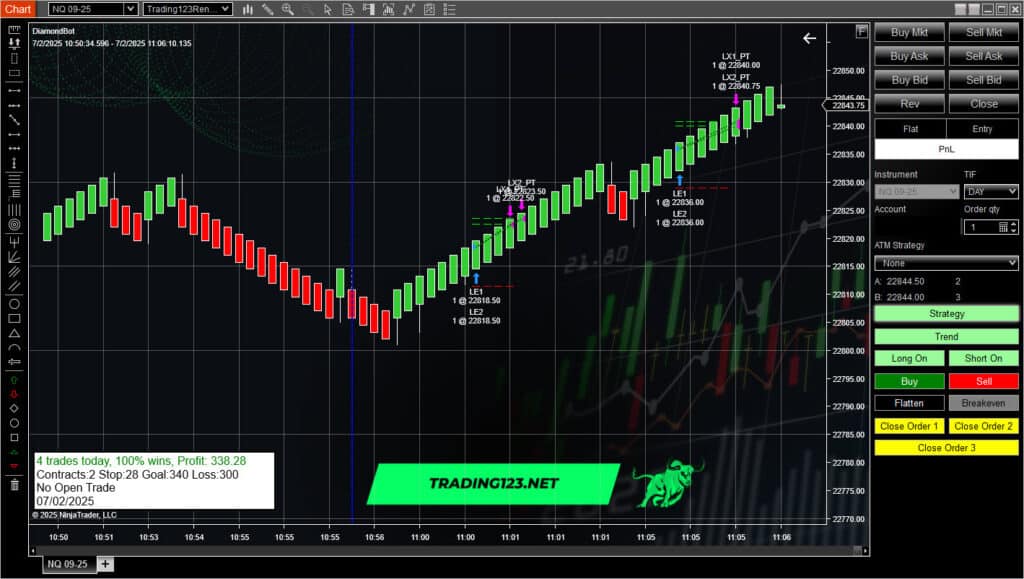The width and height of the screenshot is (1024, 579).
Task: Activate the zoom magnifier tool
Action: (x=287, y=9)
